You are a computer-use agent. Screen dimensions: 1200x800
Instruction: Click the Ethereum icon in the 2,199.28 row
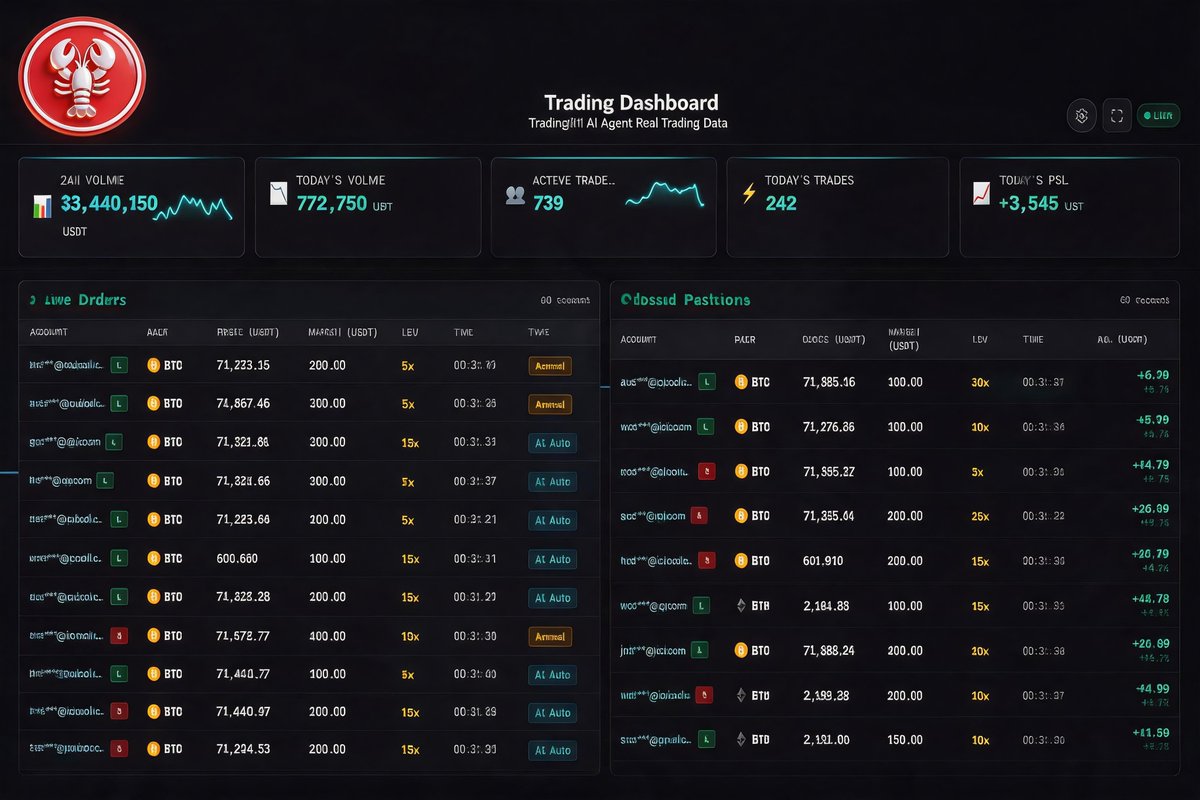tap(742, 695)
